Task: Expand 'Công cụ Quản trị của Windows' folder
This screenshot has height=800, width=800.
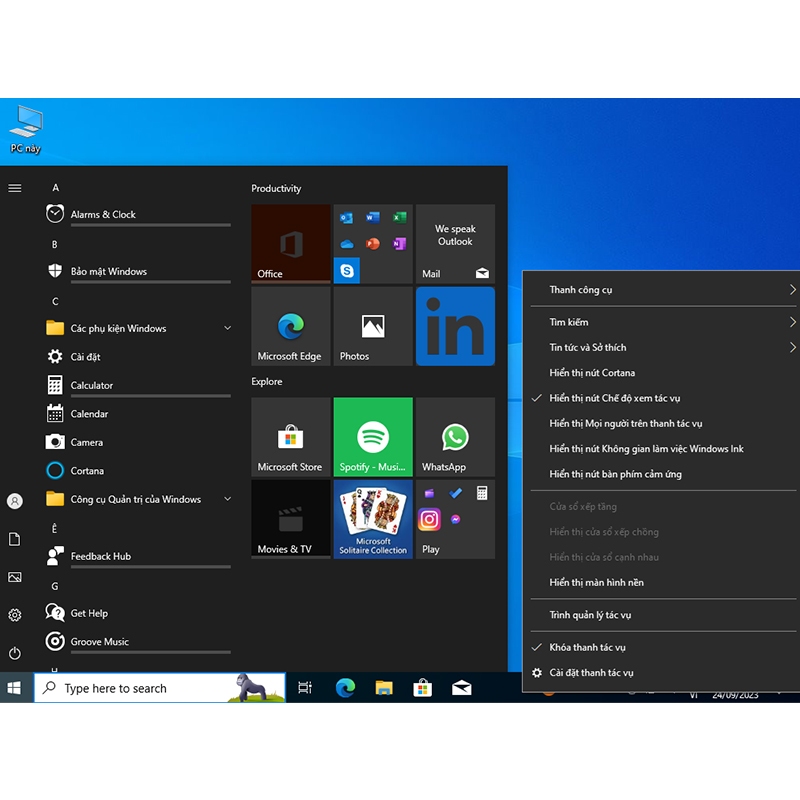Action: click(135, 499)
